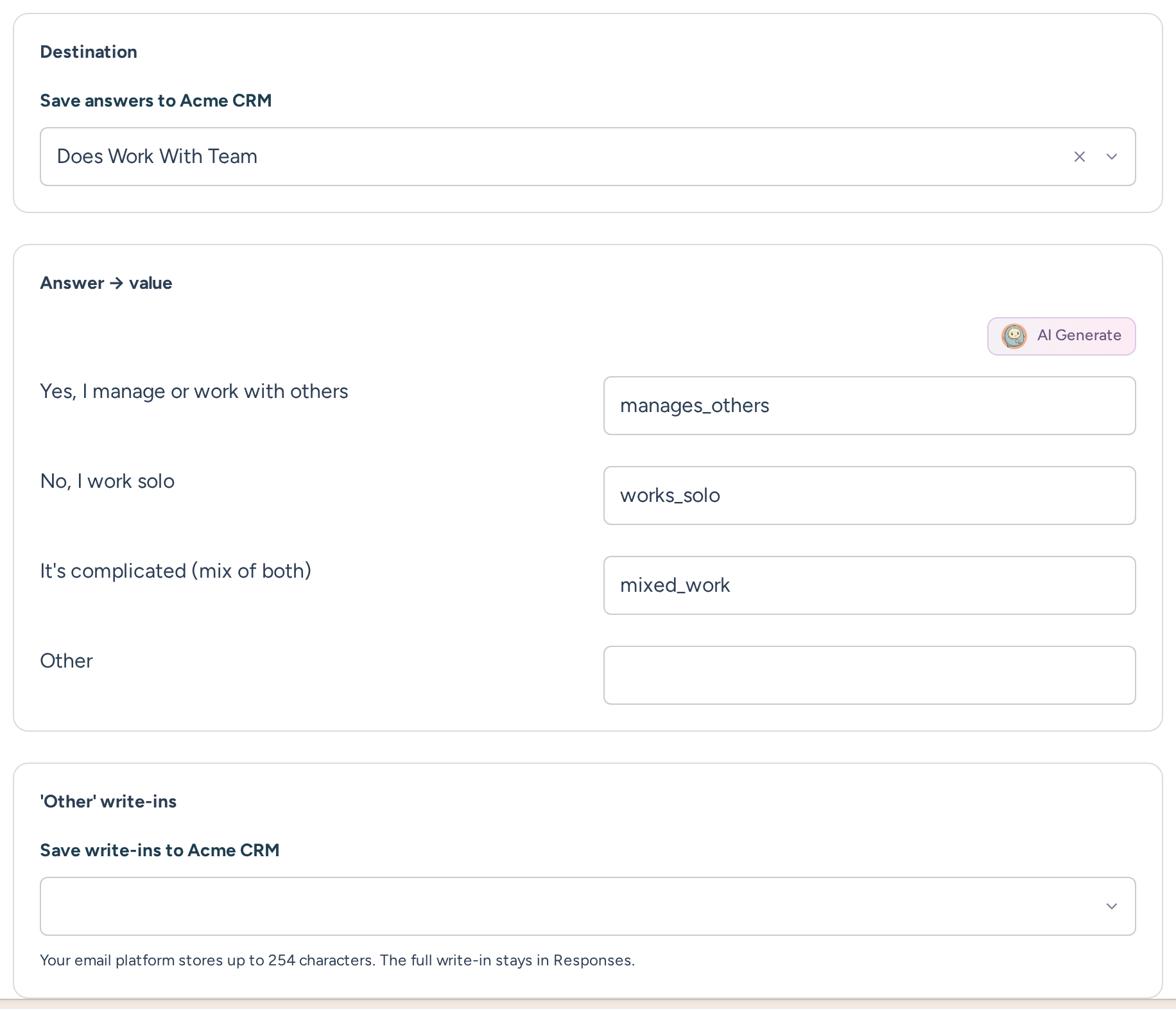Screen dimensions: 1176x1009
Task: Select the 'Yes, I manage or work with others' label
Action: pos(194,392)
